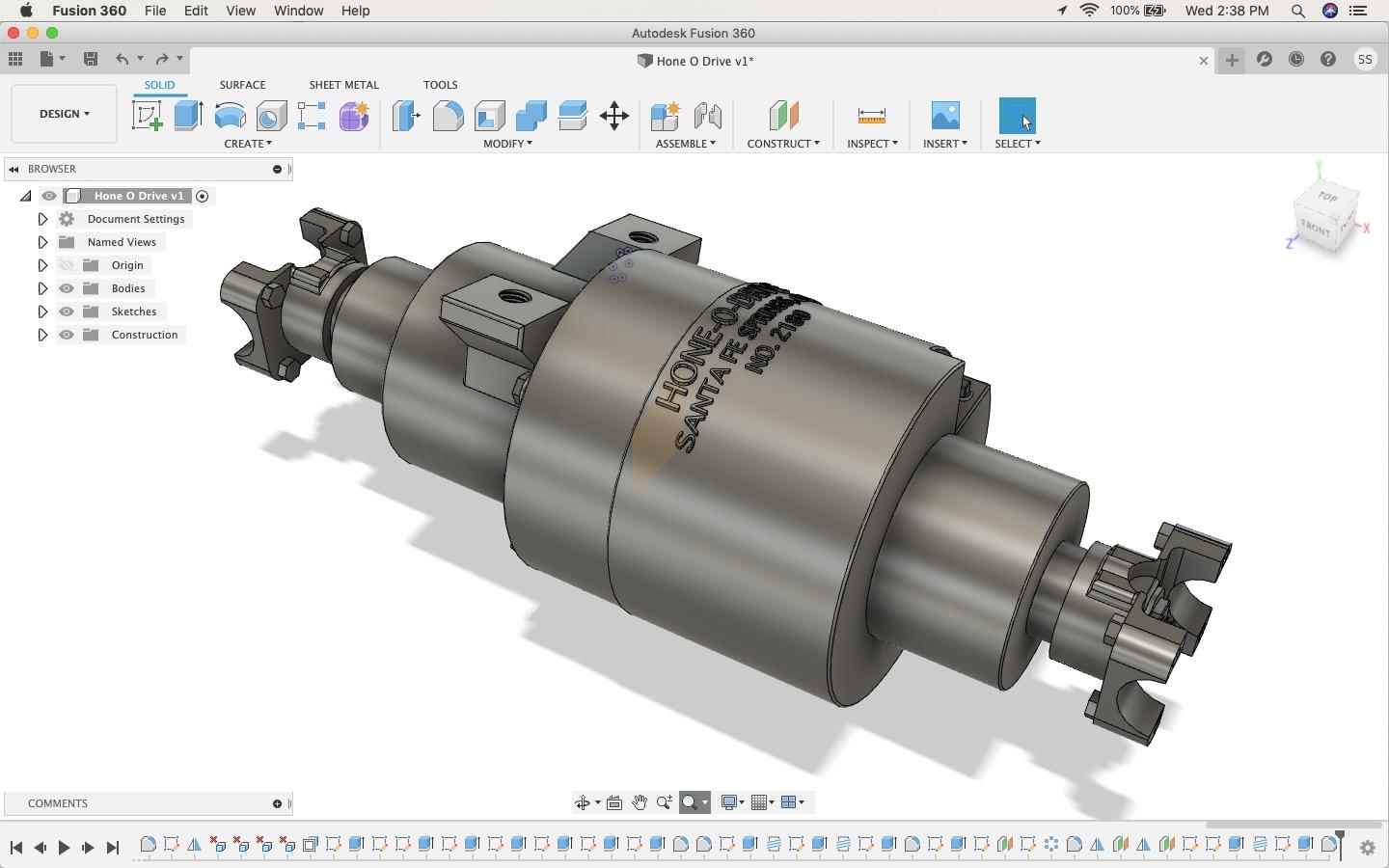Switch to the SHEET METAL tab

(344, 85)
